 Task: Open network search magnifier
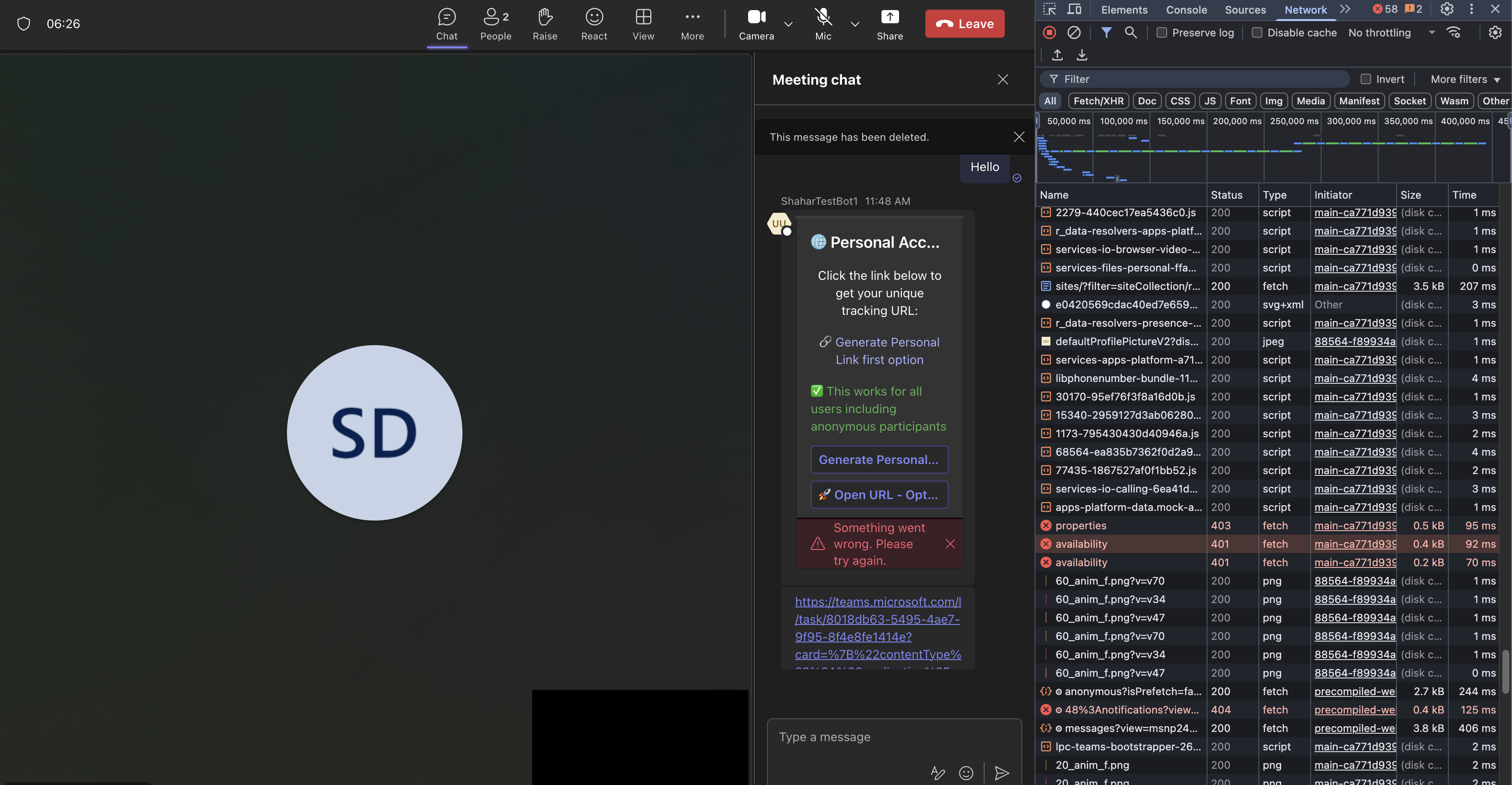click(1130, 32)
